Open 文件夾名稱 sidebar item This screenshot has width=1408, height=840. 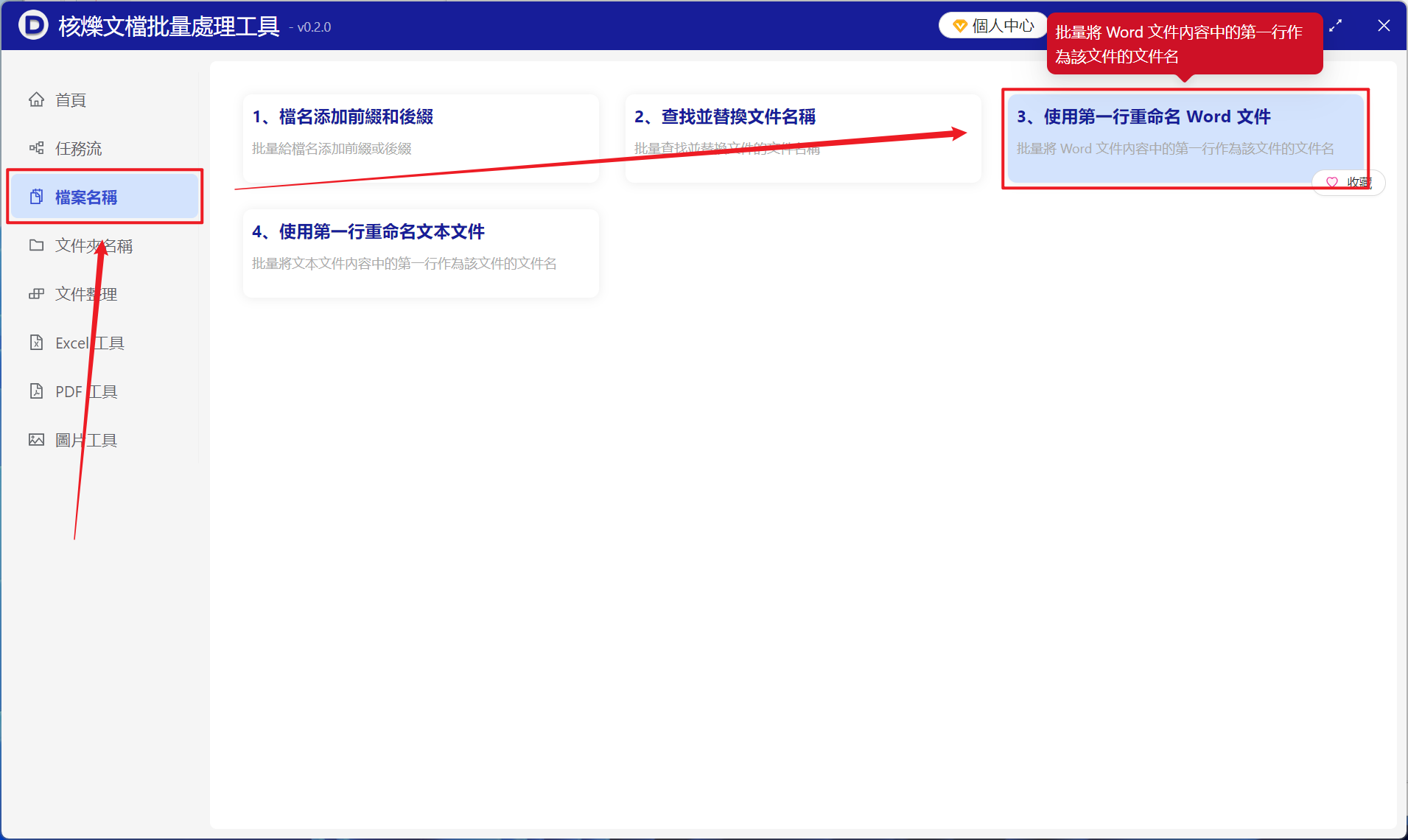click(104, 245)
